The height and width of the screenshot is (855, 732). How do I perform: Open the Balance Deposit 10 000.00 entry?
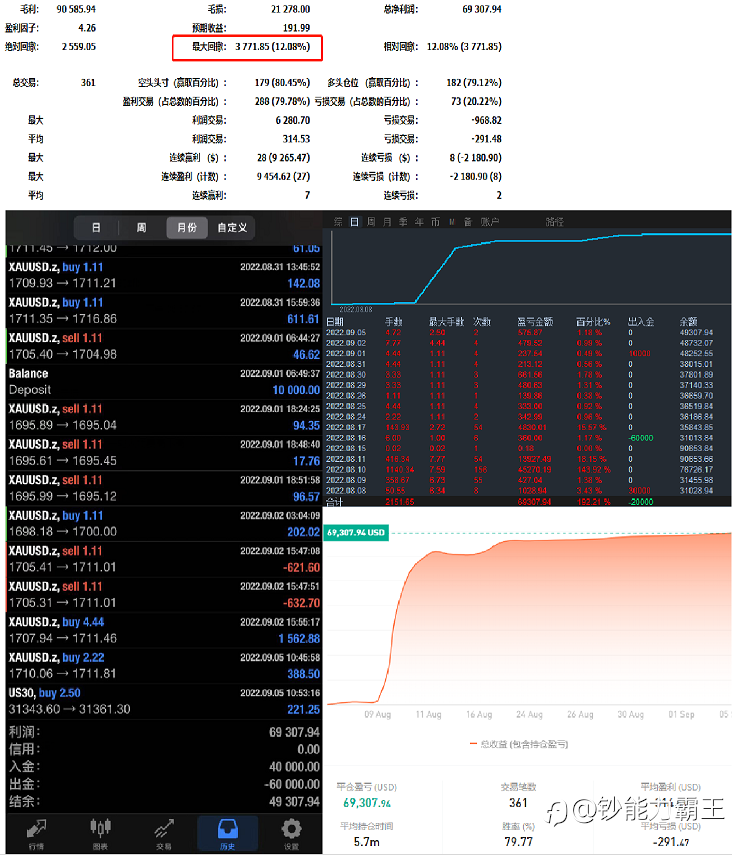tap(164, 382)
